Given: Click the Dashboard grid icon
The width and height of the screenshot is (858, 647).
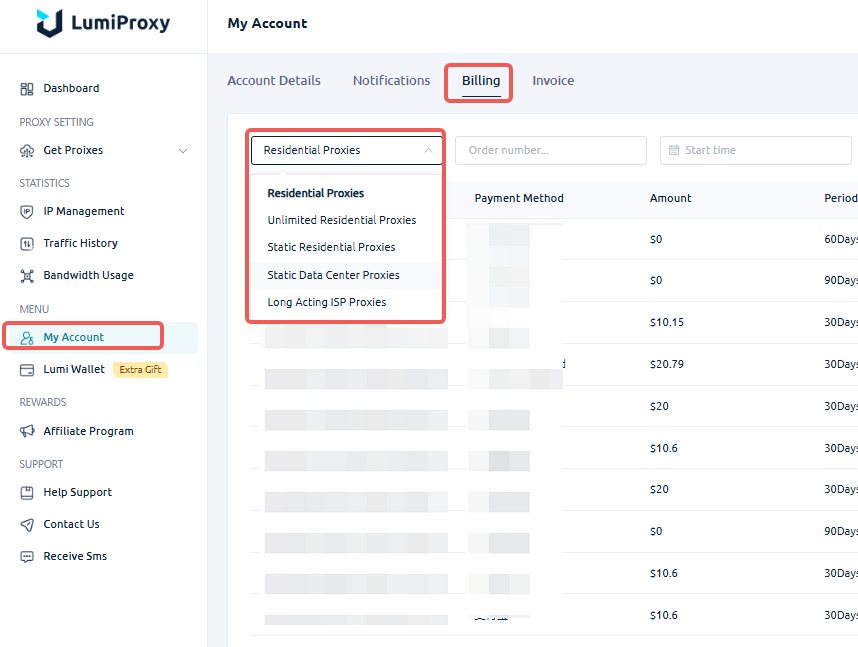Looking at the screenshot, I should click(x=27, y=89).
